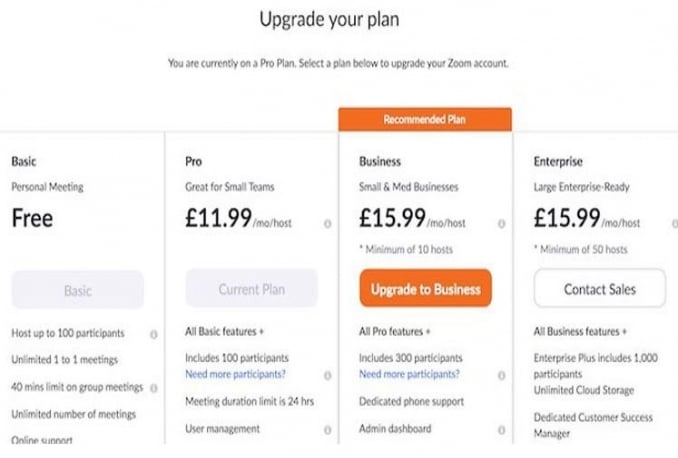Expand All Basic features + in Pro
The height and width of the screenshot is (458, 678).
point(224,331)
